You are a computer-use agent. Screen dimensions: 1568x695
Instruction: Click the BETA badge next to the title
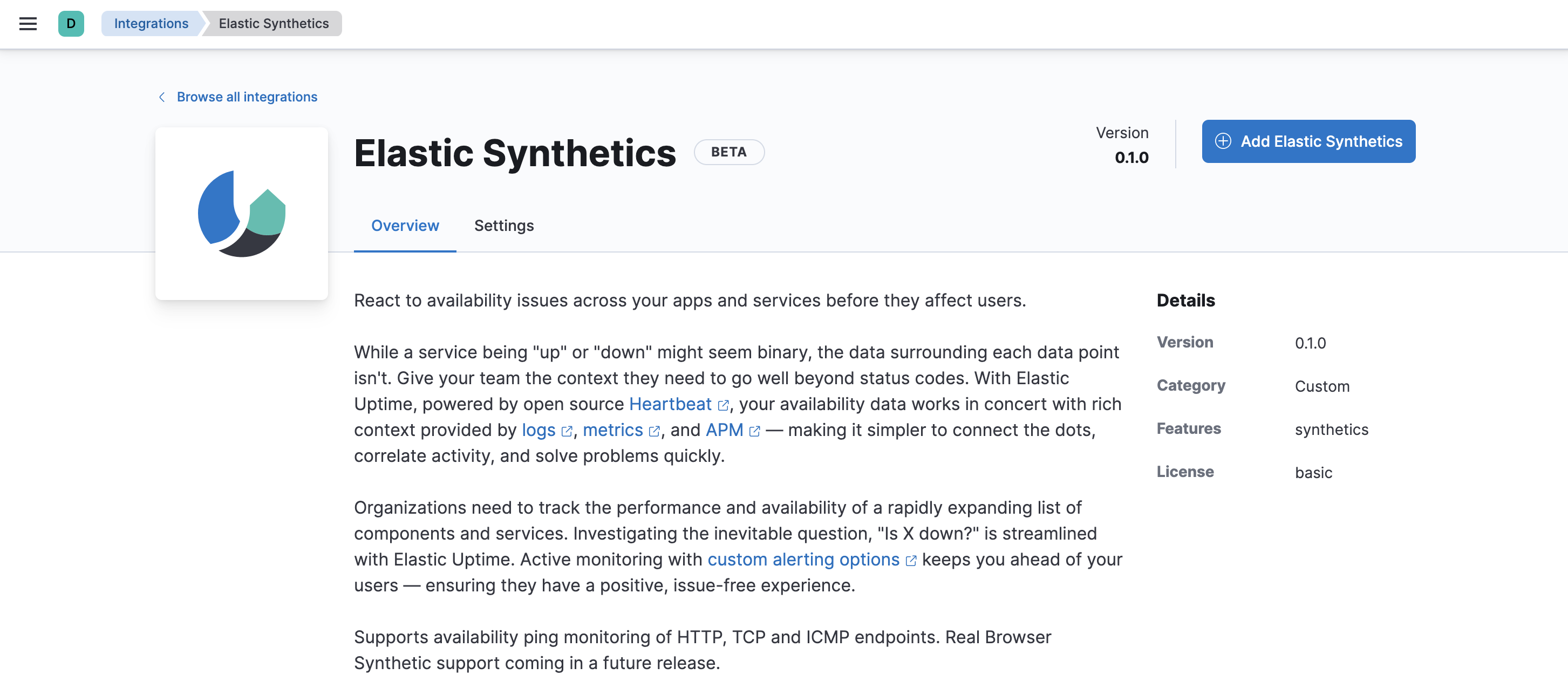[728, 152]
